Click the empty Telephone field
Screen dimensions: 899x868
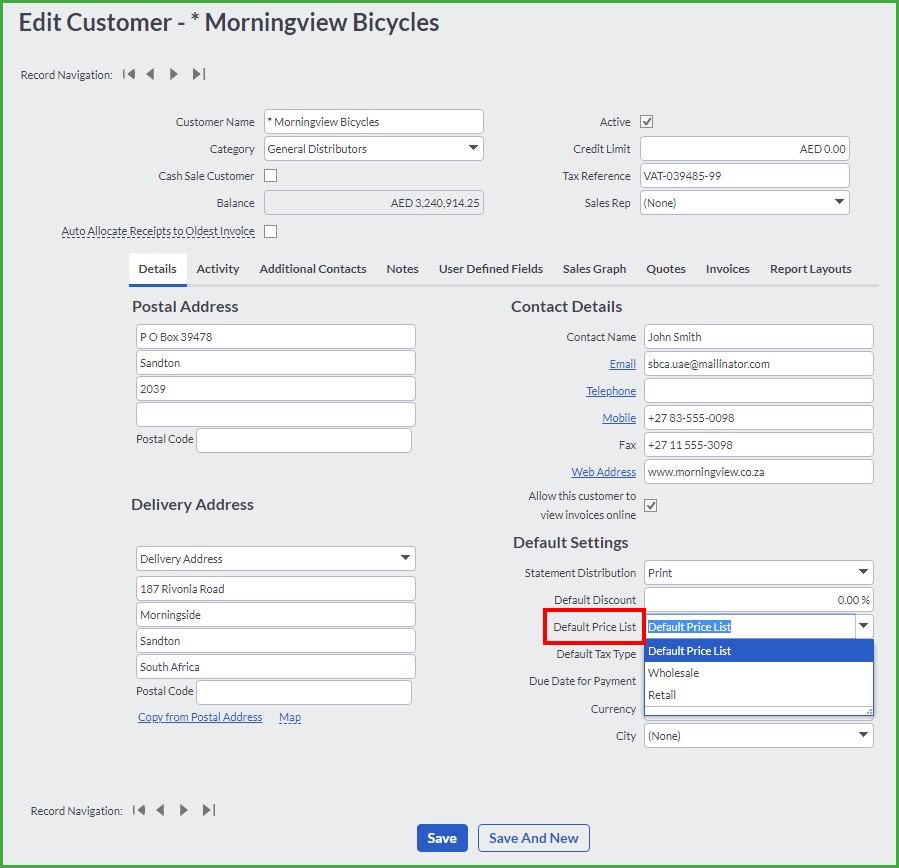coord(759,390)
